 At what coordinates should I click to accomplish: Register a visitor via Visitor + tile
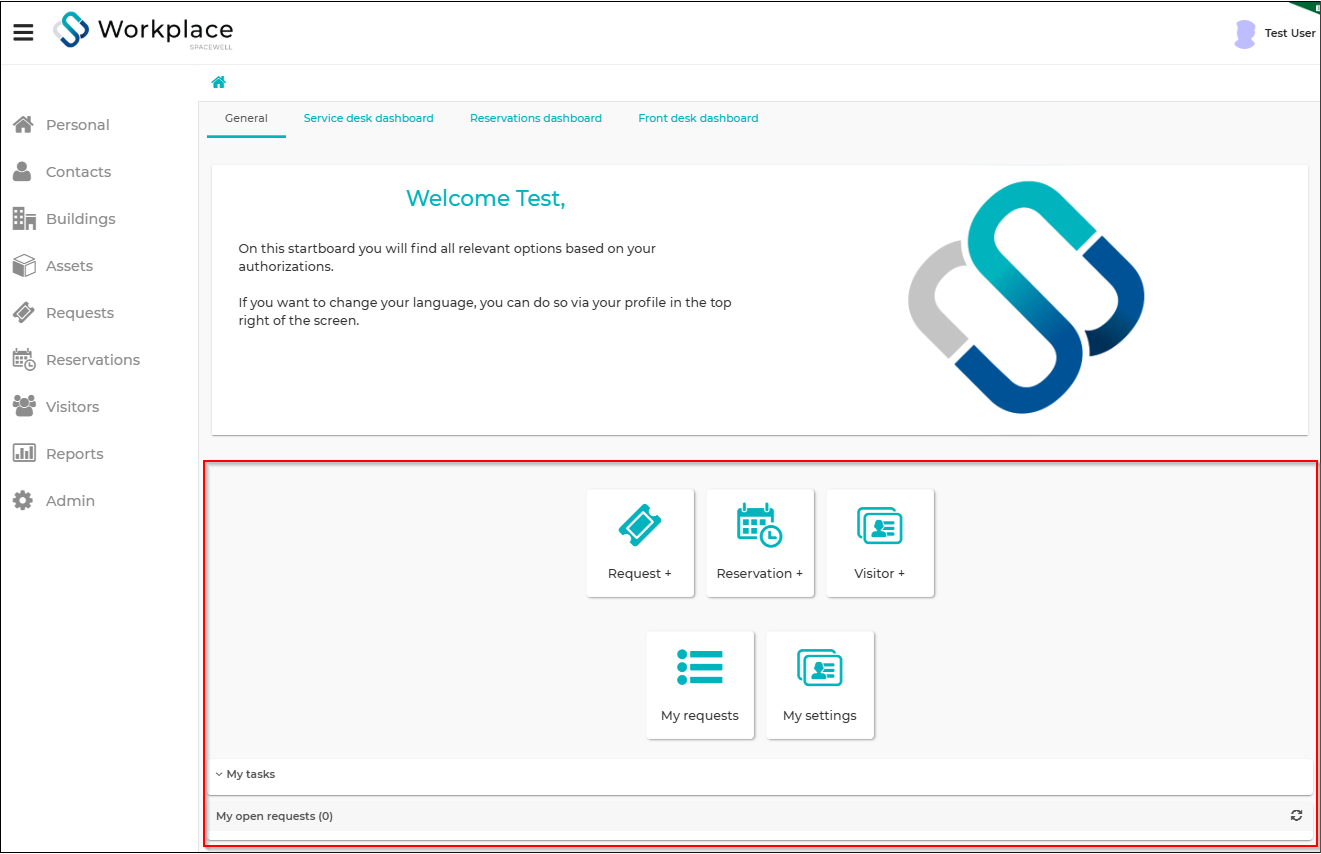880,543
